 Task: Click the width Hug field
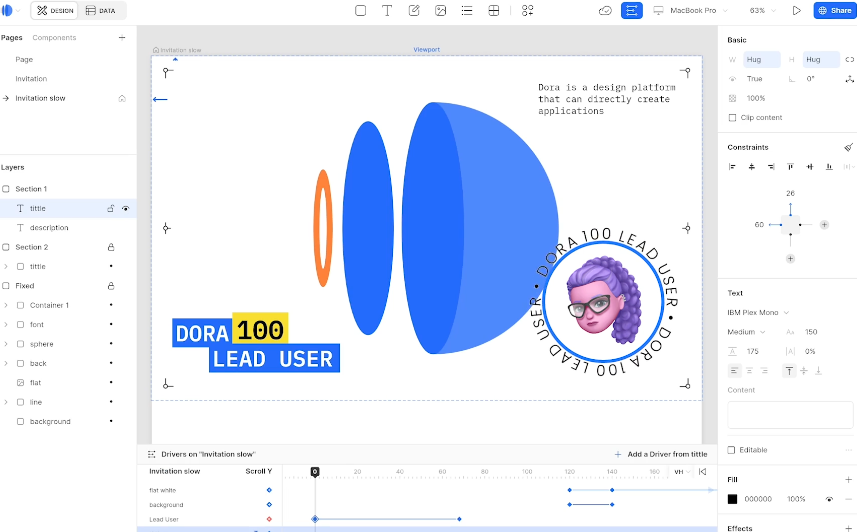(762, 60)
